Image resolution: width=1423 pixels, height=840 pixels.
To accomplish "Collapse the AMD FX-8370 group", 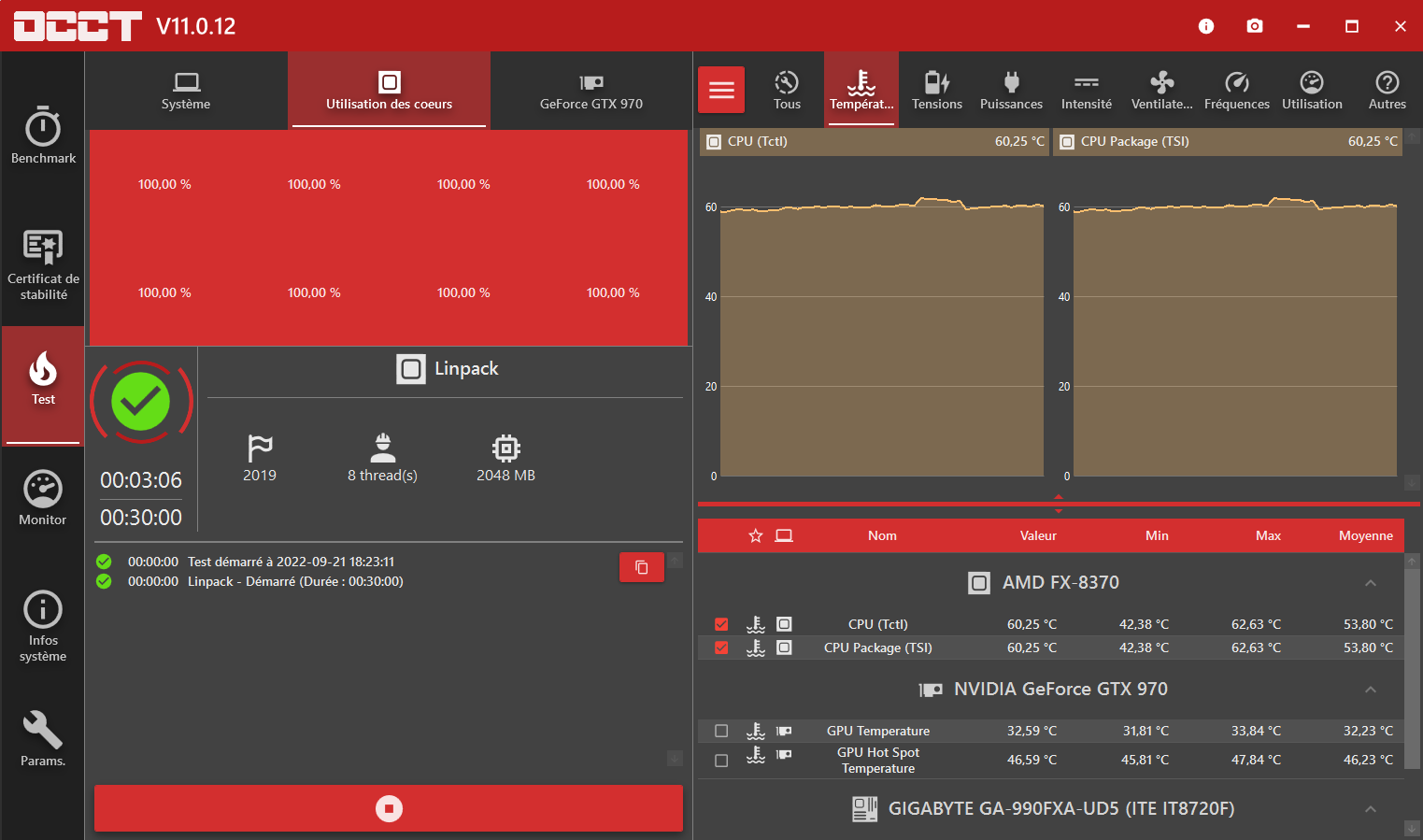I will 1371,583.
